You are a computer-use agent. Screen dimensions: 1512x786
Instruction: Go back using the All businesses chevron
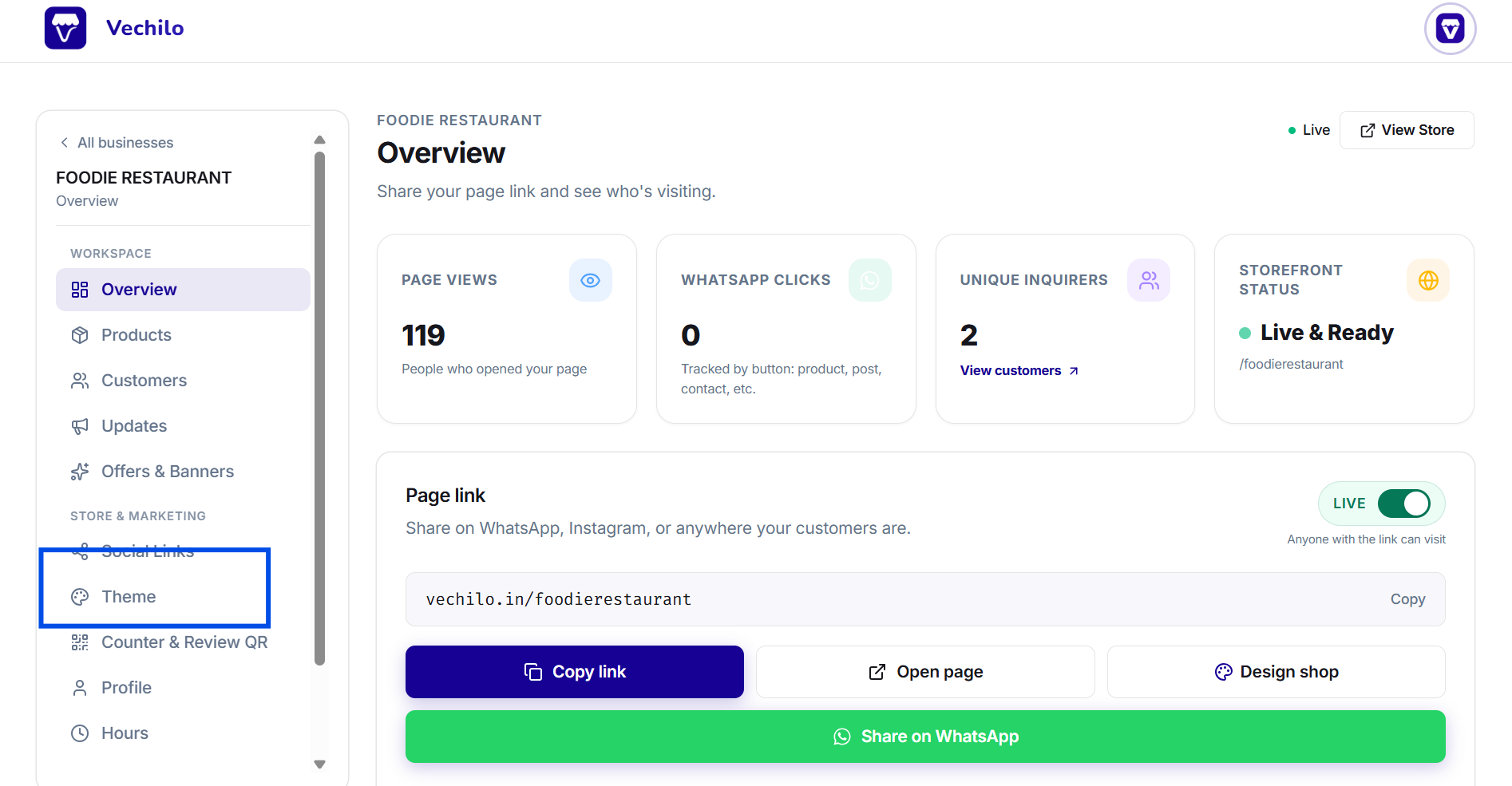point(64,143)
